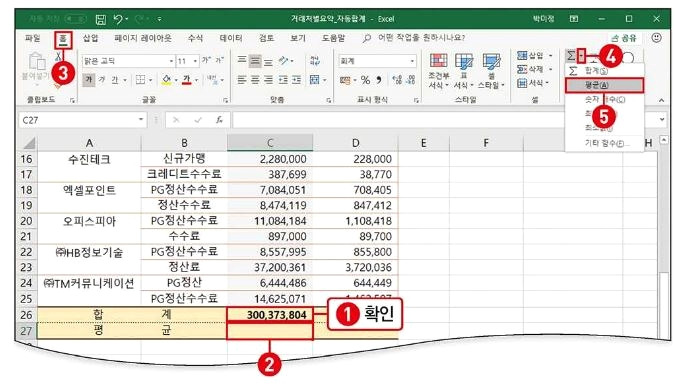Select the column C header
The height and width of the screenshot is (385, 675).
pos(270,143)
